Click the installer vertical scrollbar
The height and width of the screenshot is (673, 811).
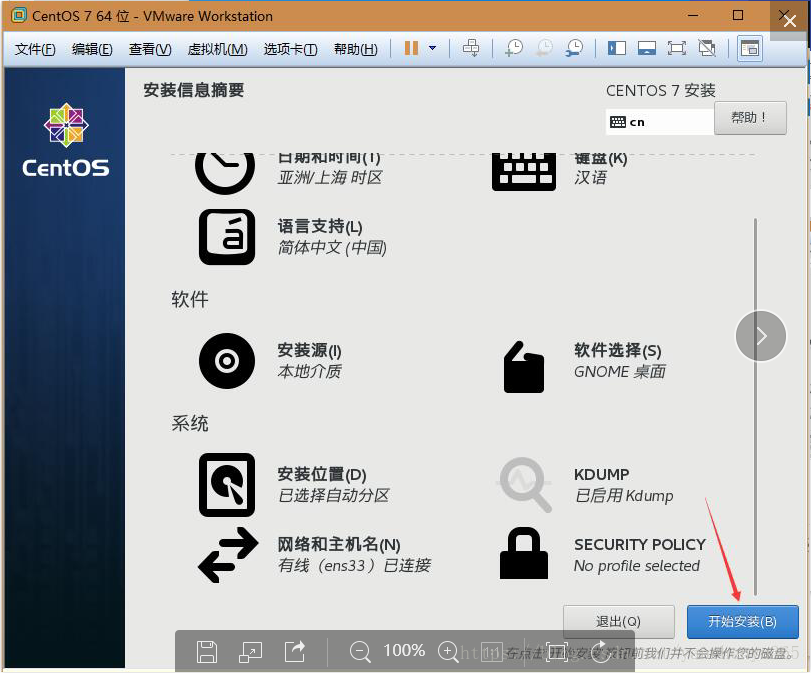755,407
